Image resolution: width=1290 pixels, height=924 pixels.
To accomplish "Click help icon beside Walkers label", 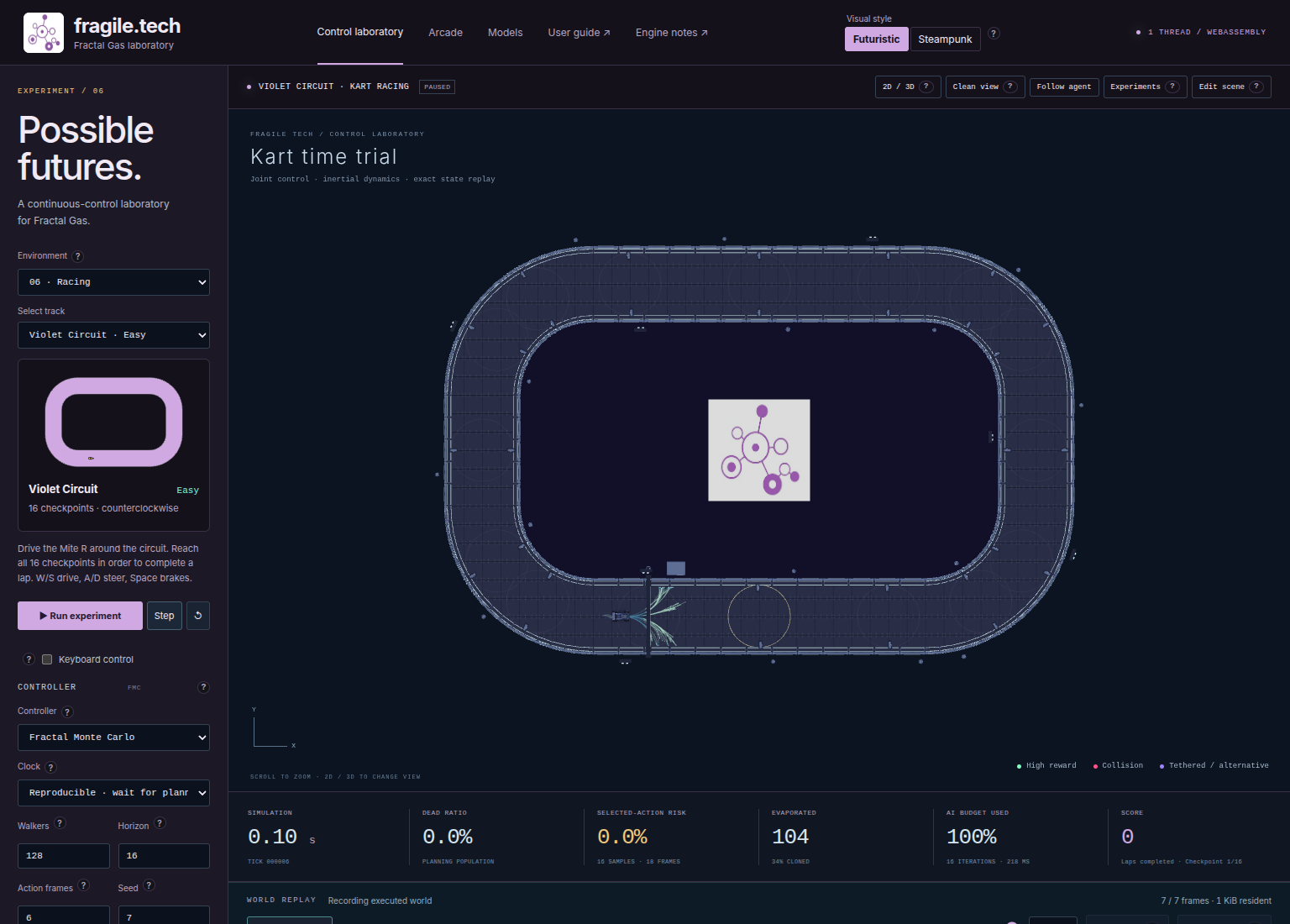I will pyautogui.click(x=60, y=824).
